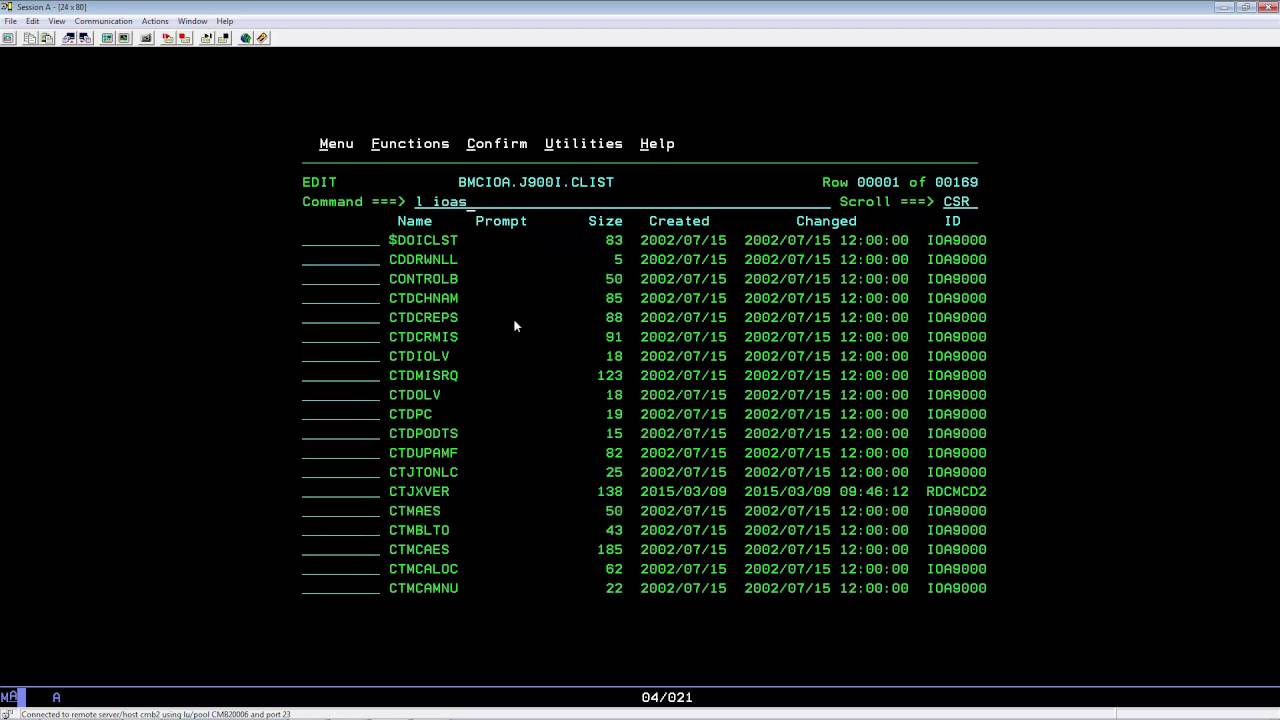
Task: Open the Display setup toolbar icon
Action: (107, 38)
